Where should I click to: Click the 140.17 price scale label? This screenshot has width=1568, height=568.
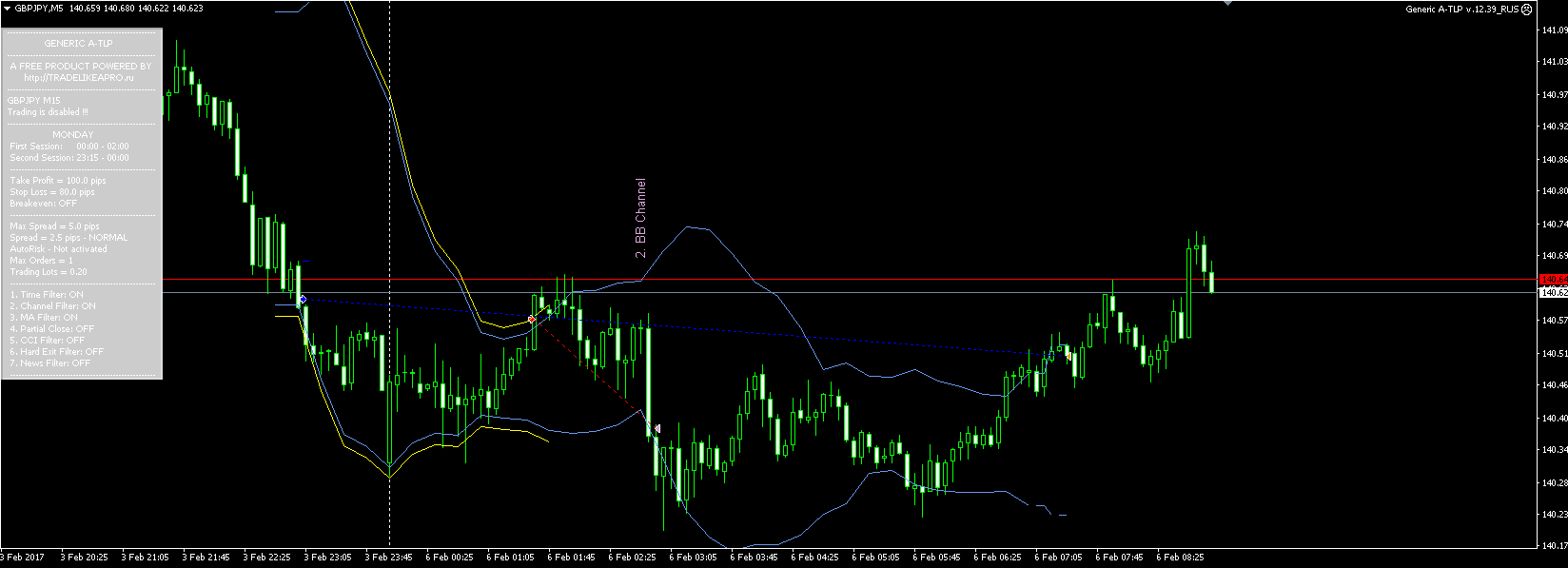pos(1555,546)
